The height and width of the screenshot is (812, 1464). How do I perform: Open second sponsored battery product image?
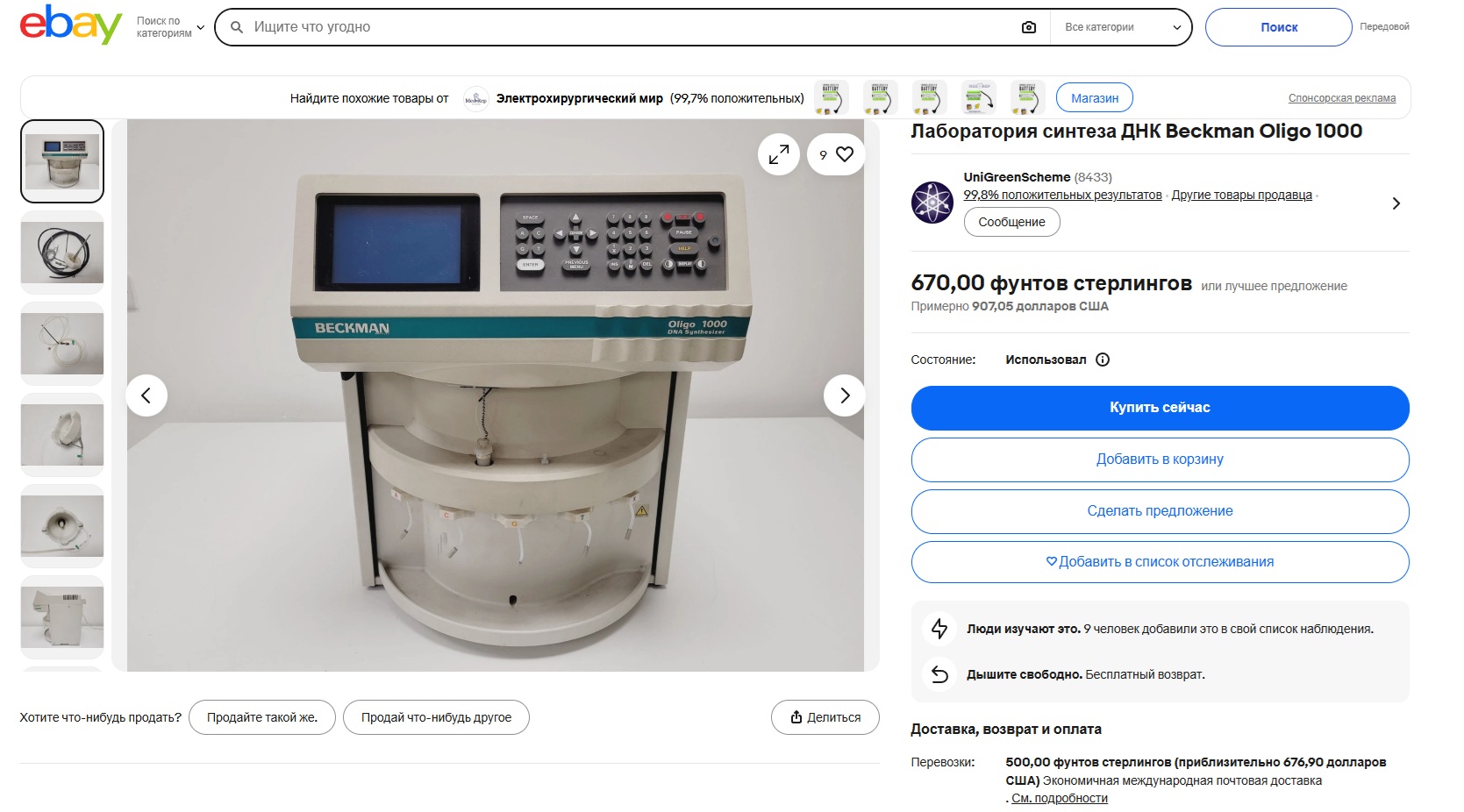880,98
